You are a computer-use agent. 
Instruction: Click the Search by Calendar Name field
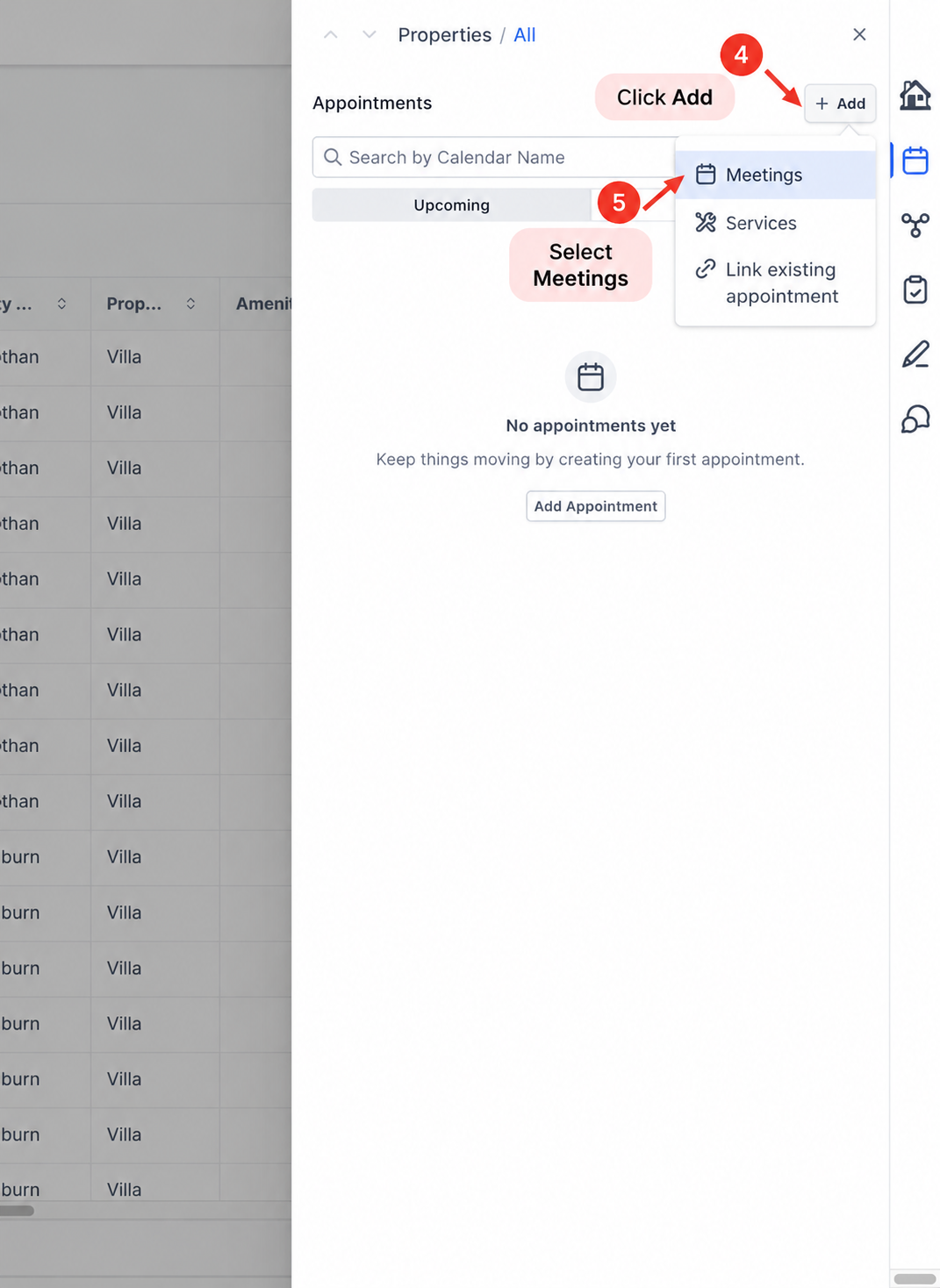point(494,157)
